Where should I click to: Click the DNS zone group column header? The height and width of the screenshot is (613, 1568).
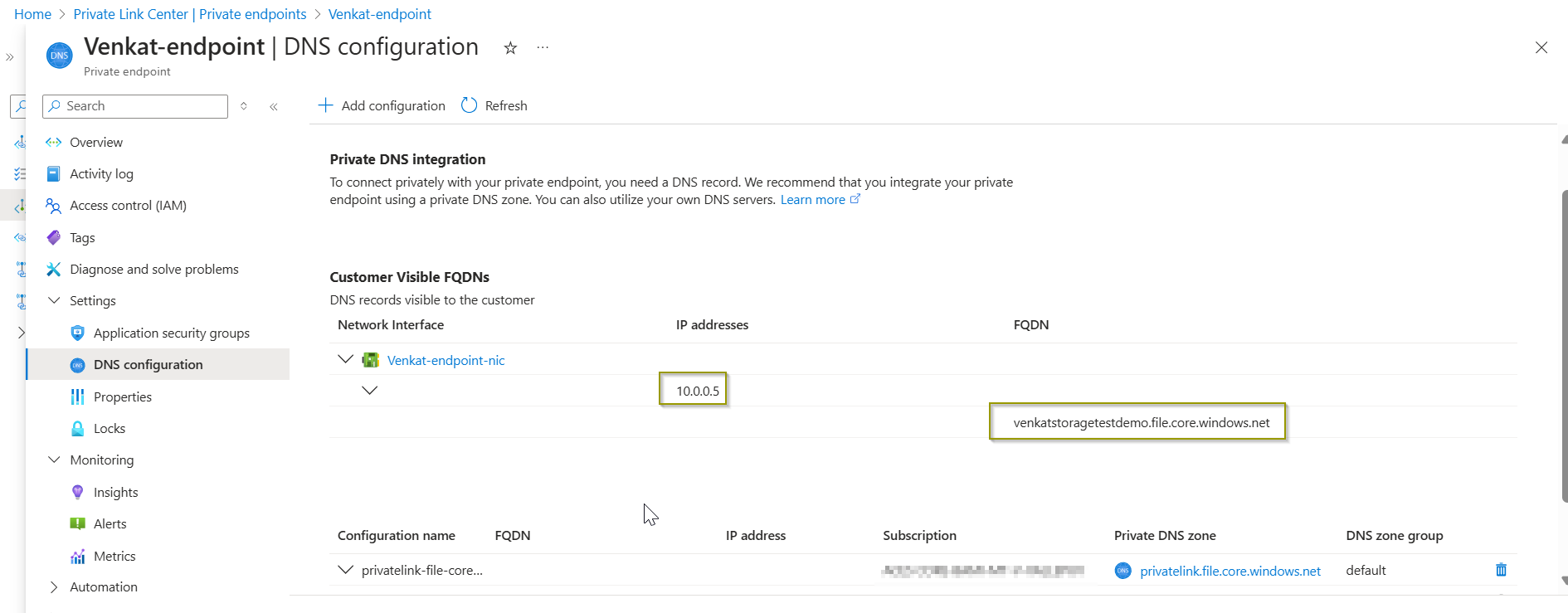point(1395,536)
